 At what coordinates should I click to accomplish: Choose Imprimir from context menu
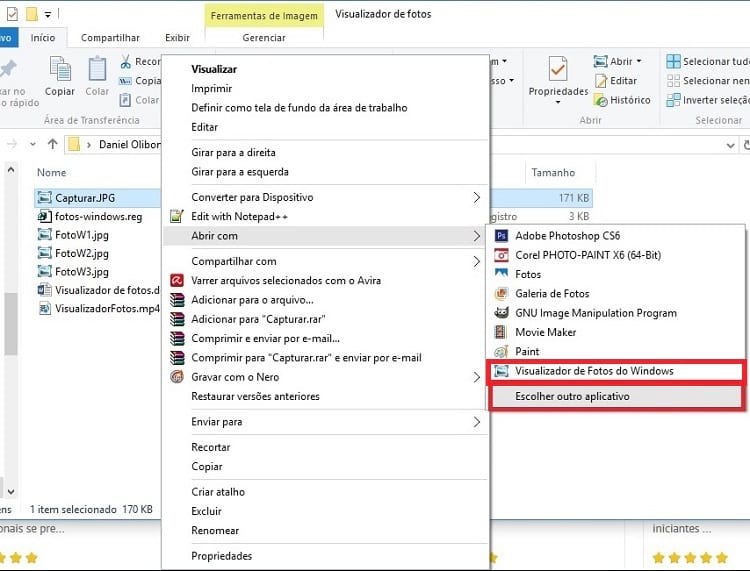(325, 88)
